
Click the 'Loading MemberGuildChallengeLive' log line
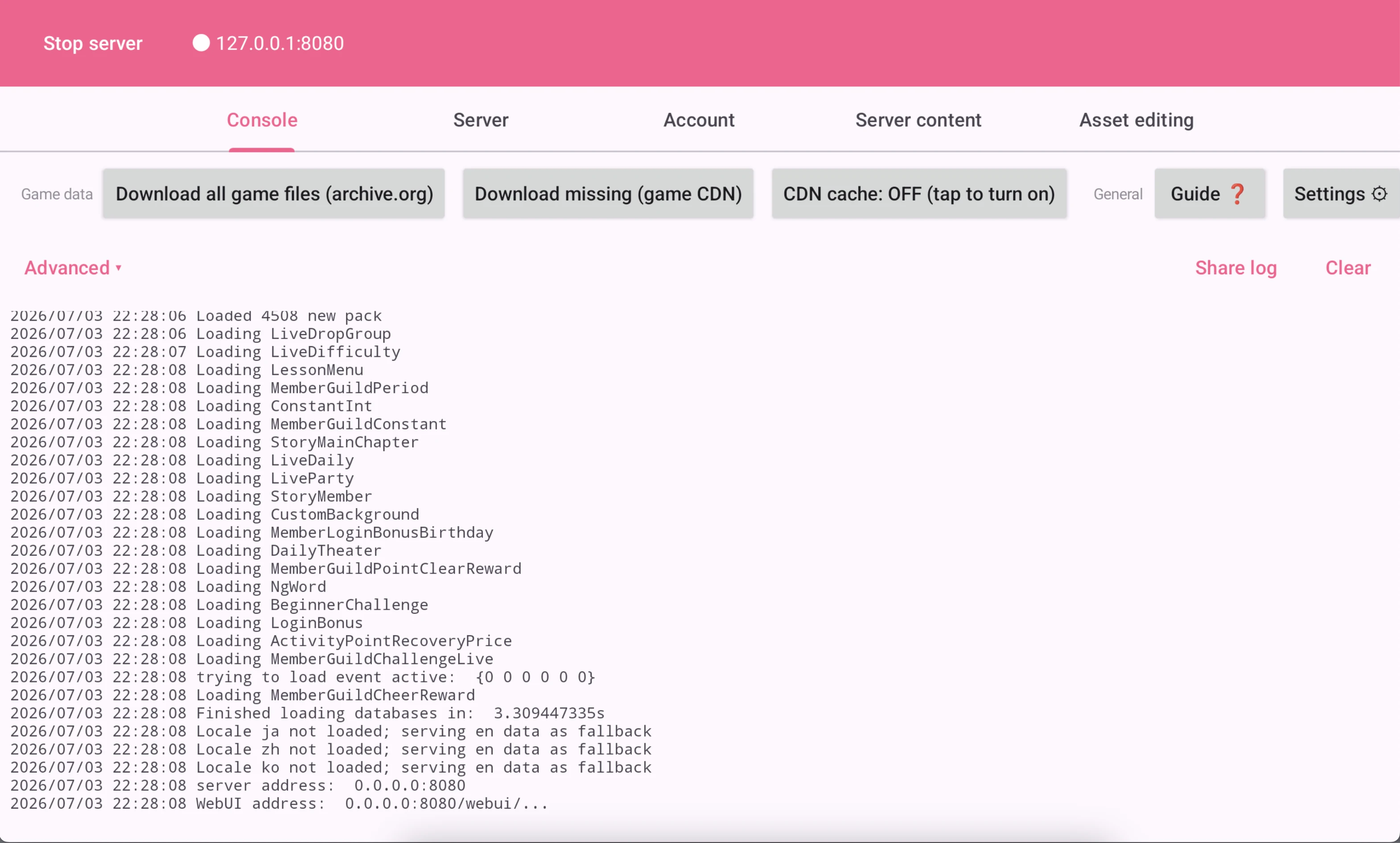coord(251,659)
